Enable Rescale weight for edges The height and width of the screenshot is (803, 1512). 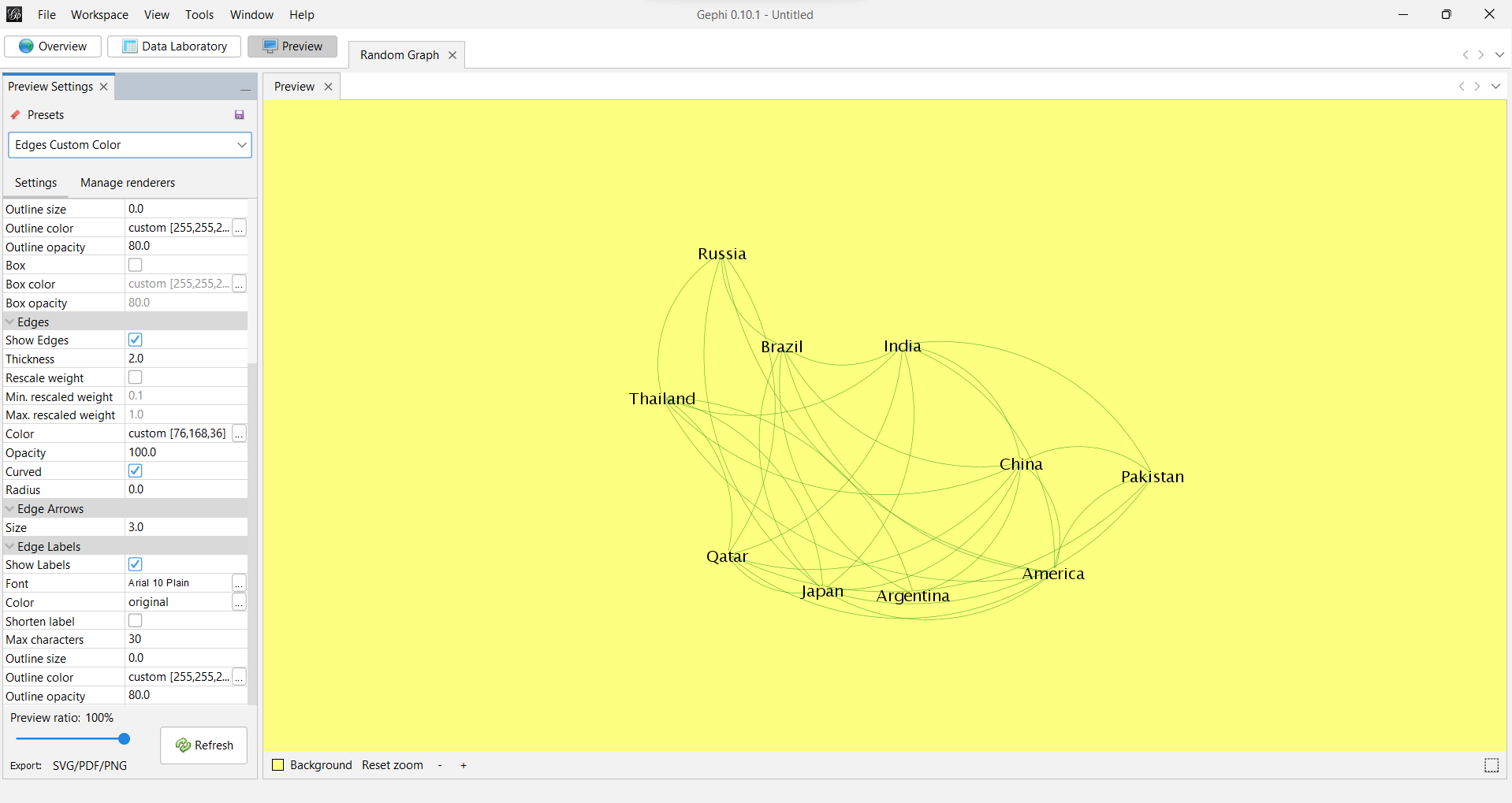click(135, 377)
